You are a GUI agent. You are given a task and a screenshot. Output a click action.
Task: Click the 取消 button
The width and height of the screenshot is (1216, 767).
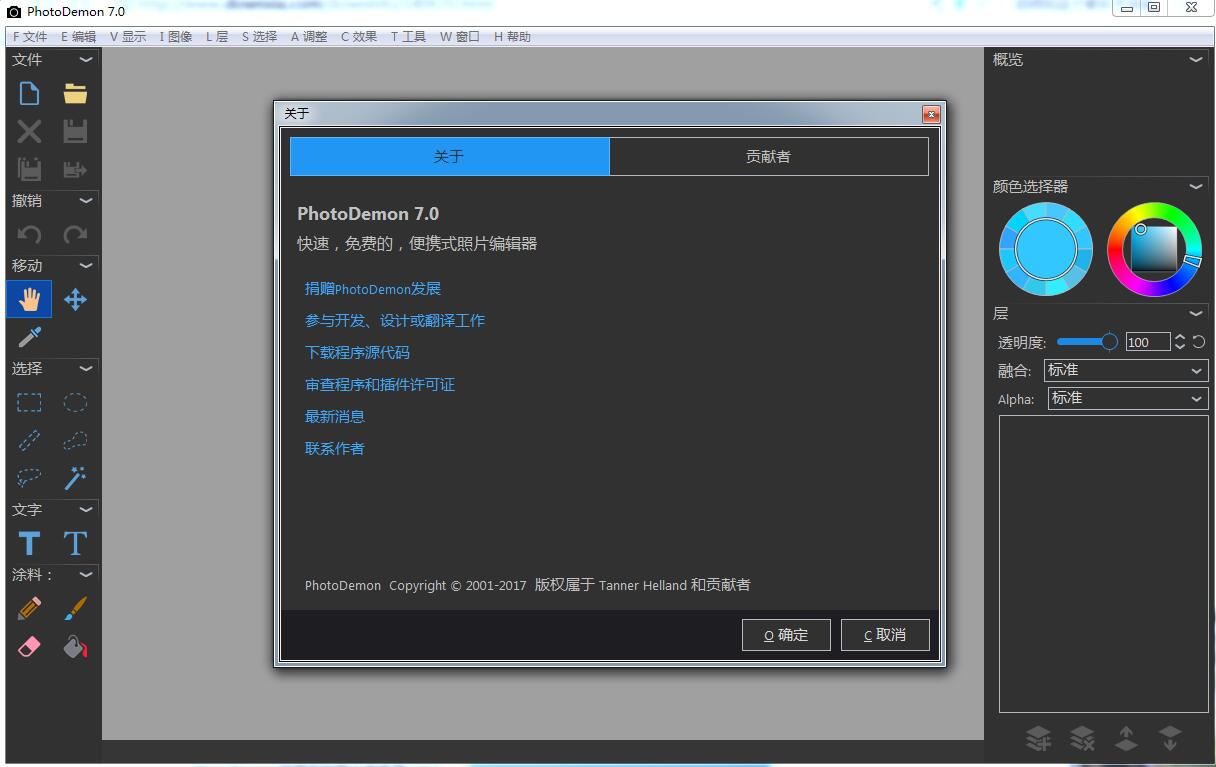[885, 635]
